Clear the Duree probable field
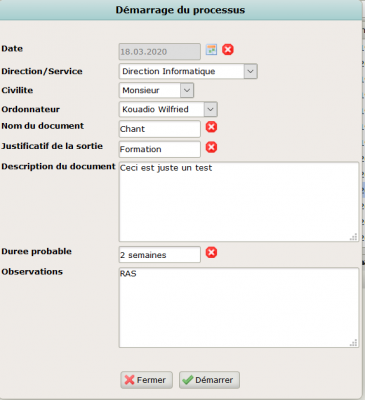This screenshot has width=365, height=400. coord(211,253)
